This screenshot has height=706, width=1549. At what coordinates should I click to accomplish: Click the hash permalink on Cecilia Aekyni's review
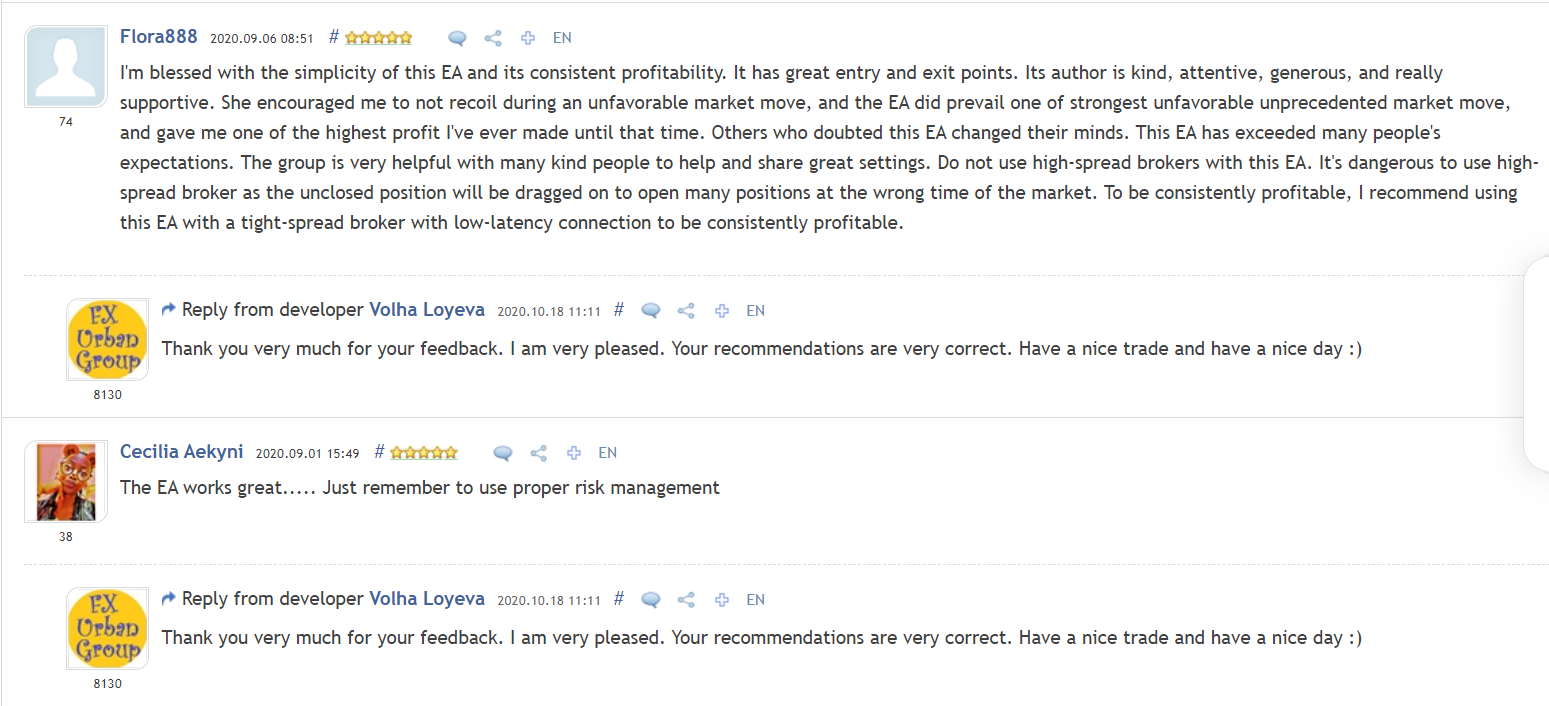(x=379, y=452)
